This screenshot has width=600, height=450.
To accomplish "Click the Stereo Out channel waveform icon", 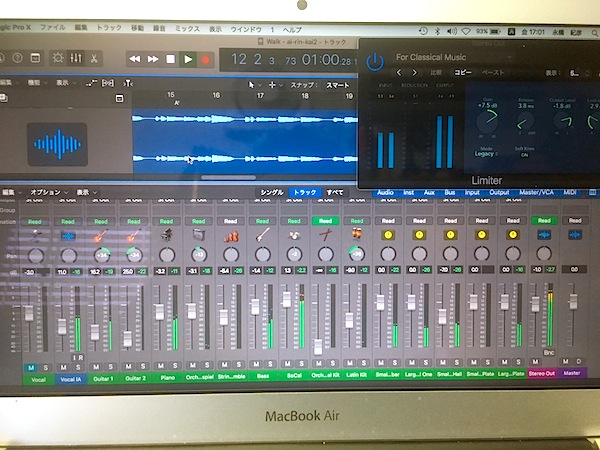I will pos(544,235).
